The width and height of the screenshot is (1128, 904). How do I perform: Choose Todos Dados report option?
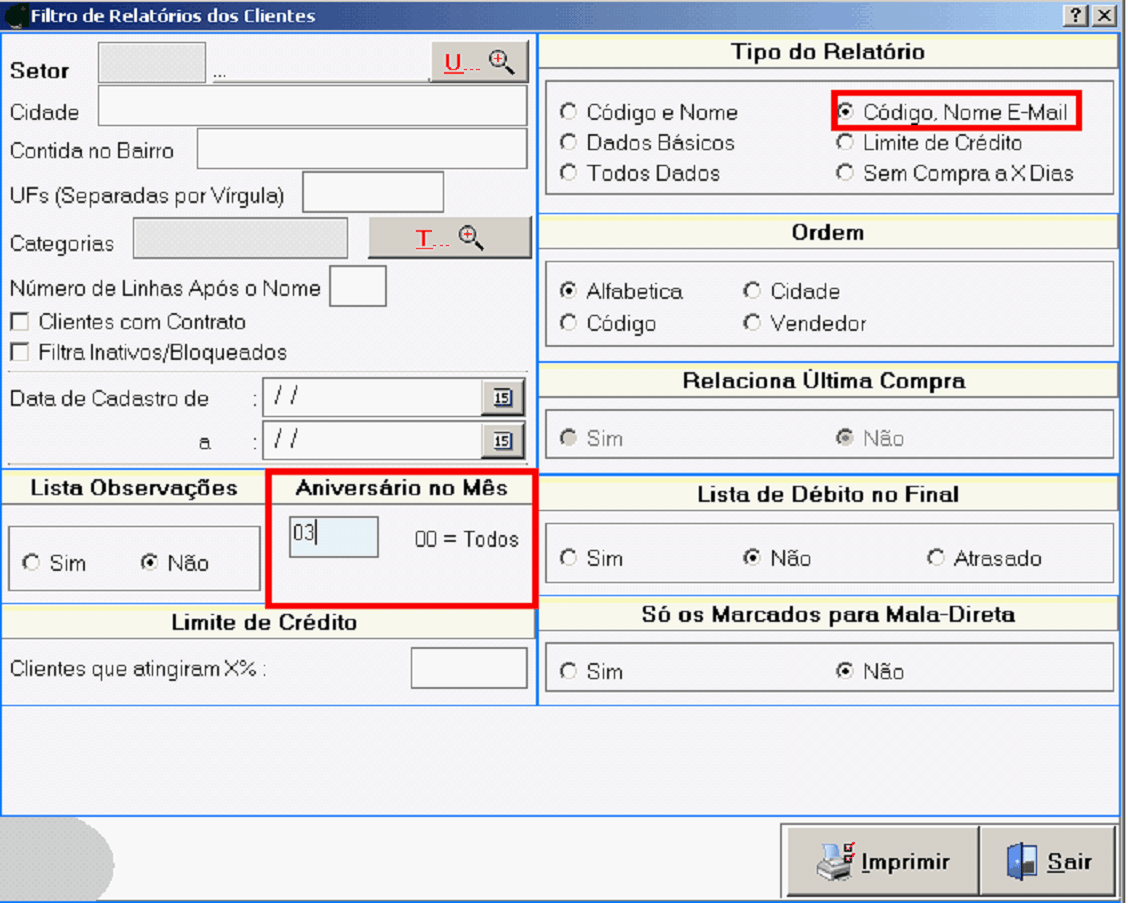pos(569,173)
